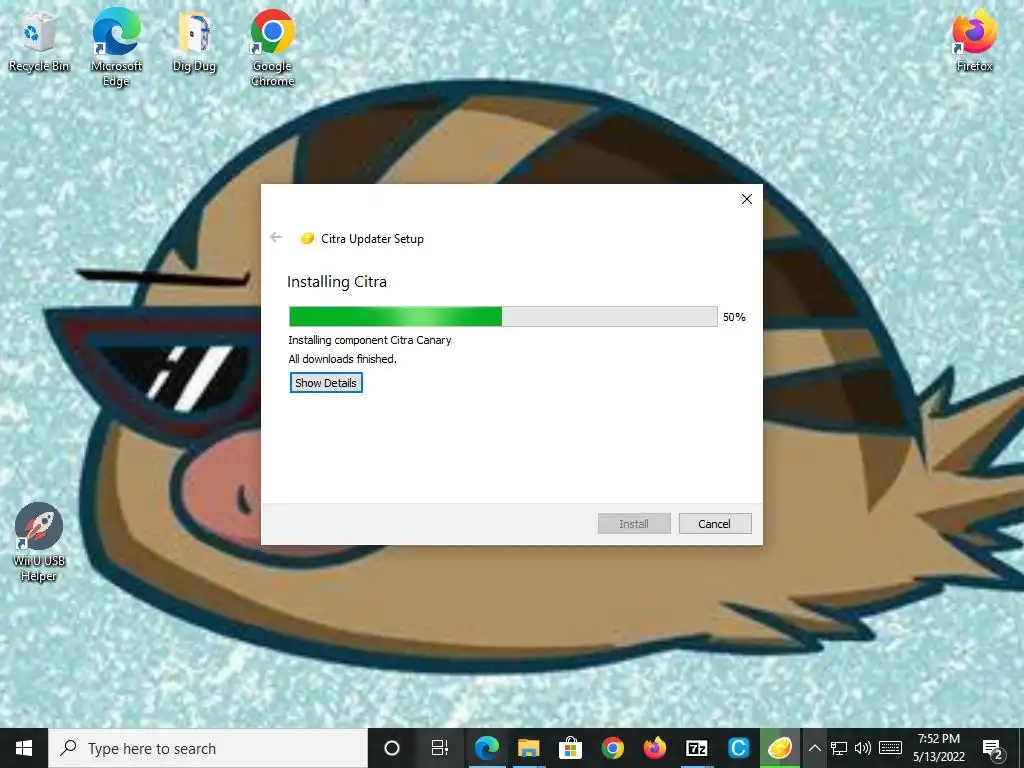The height and width of the screenshot is (768, 1024).
Task: Click the taskbar search box
Action: [x=208, y=748]
